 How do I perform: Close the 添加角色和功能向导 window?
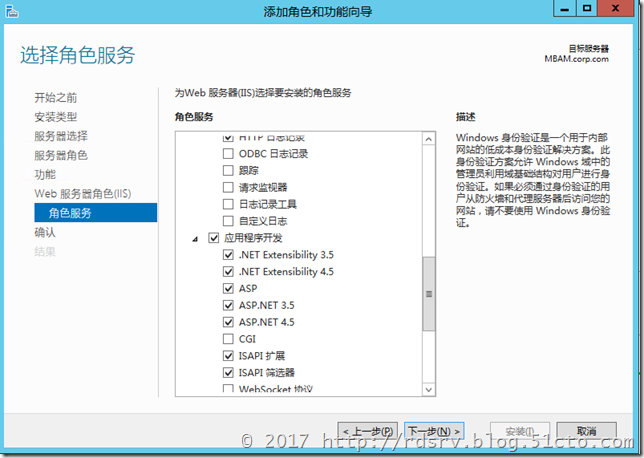pyautogui.click(x=615, y=8)
